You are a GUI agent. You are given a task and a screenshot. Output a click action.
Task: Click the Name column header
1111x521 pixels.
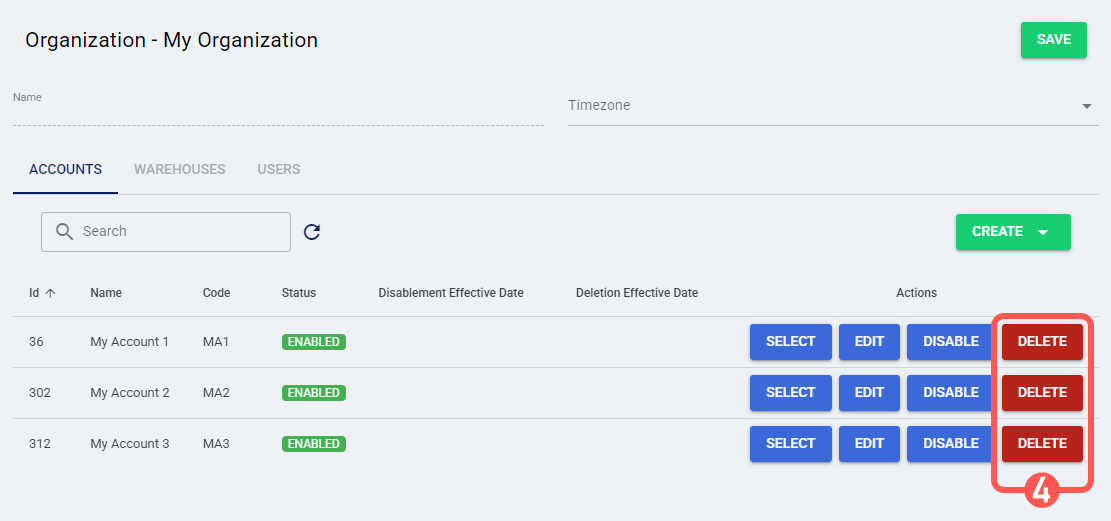(x=105, y=293)
